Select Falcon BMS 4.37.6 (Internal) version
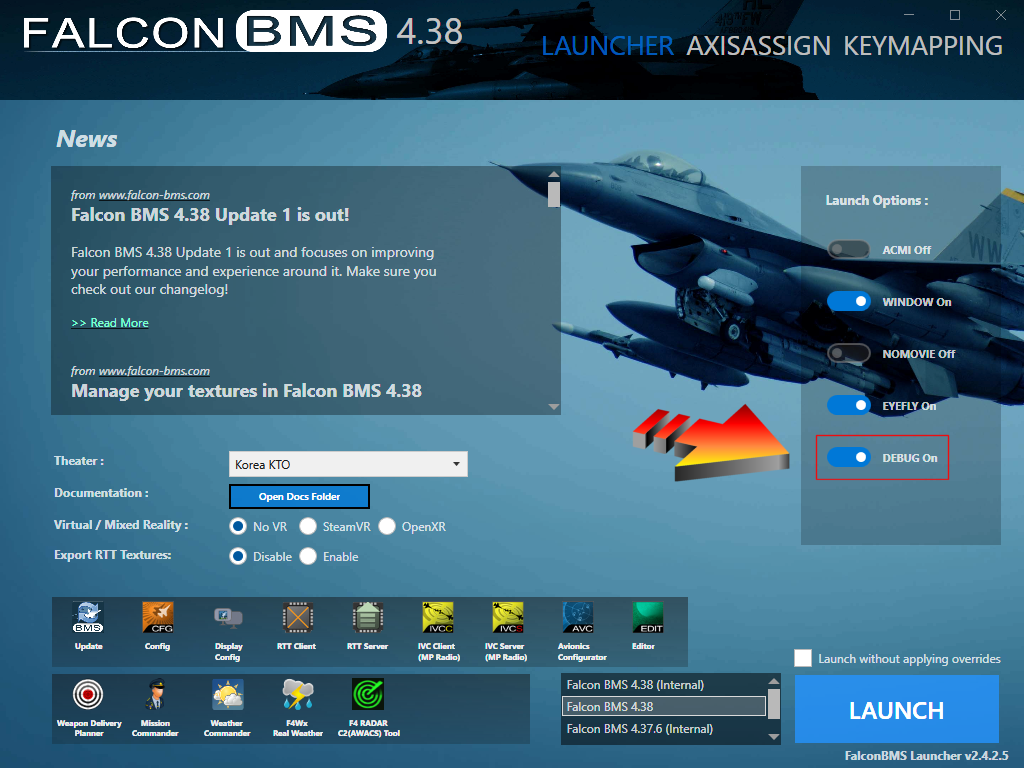Screen dimensions: 1024x768 (640, 729)
